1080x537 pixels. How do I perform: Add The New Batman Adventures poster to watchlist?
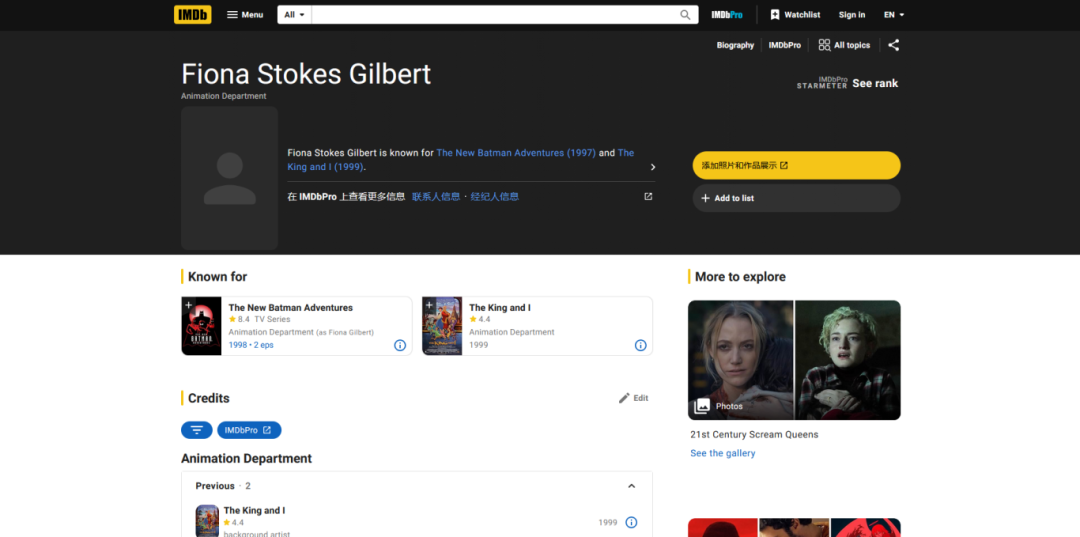click(189, 305)
